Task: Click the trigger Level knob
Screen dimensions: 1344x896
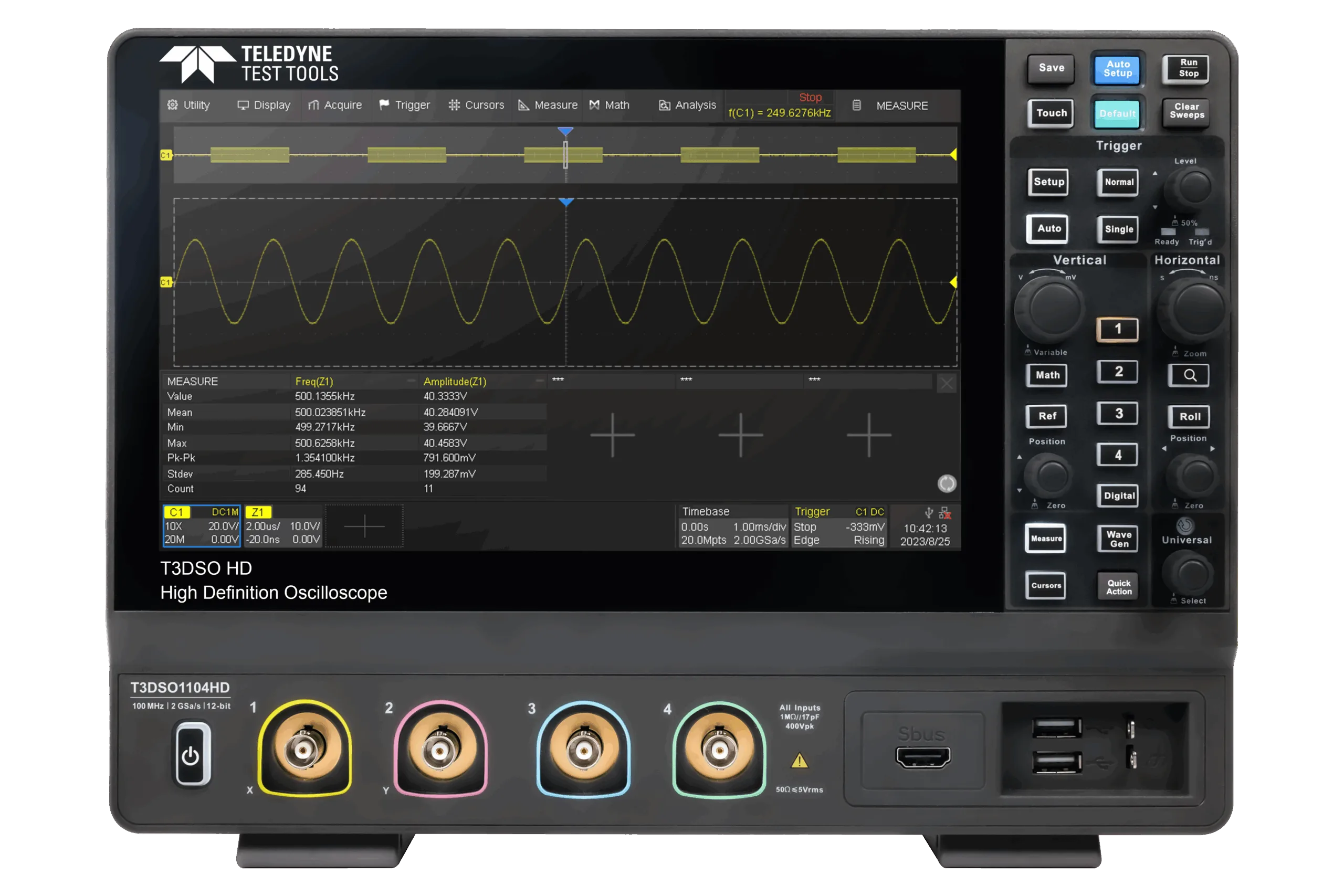Action: [x=1194, y=187]
